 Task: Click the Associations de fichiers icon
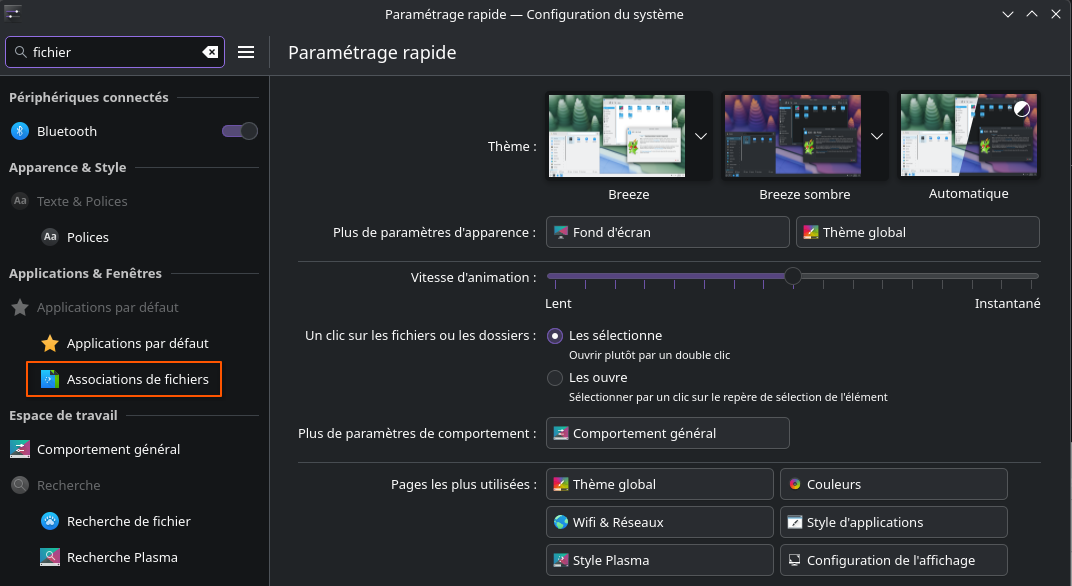50,379
